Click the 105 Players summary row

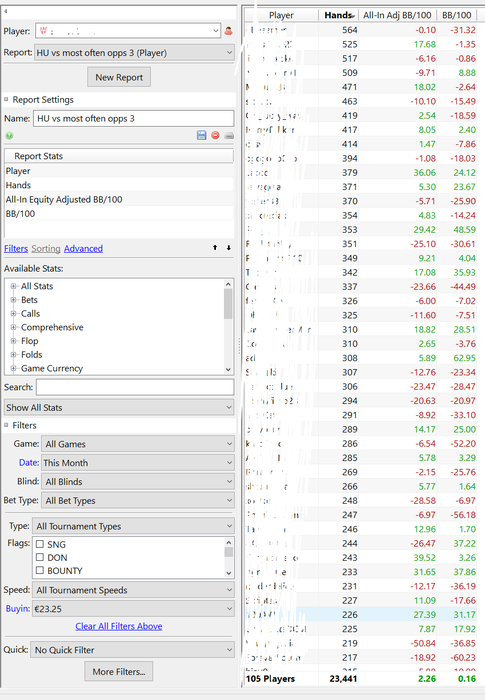point(361,679)
